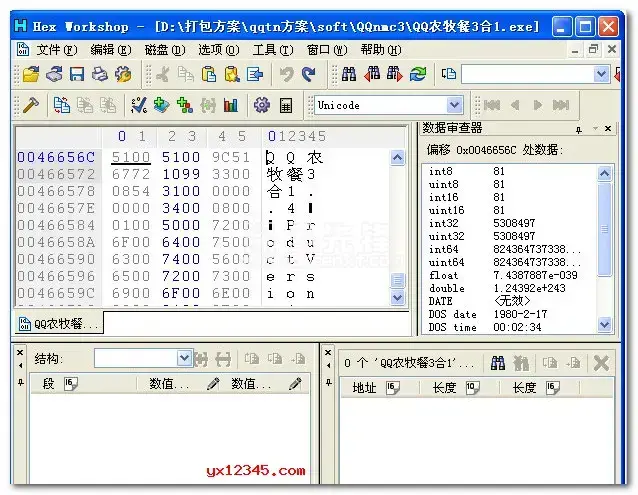Click hex editor scrollbar down arrow
Screen dimensions: 638x495
click(x=398, y=298)
